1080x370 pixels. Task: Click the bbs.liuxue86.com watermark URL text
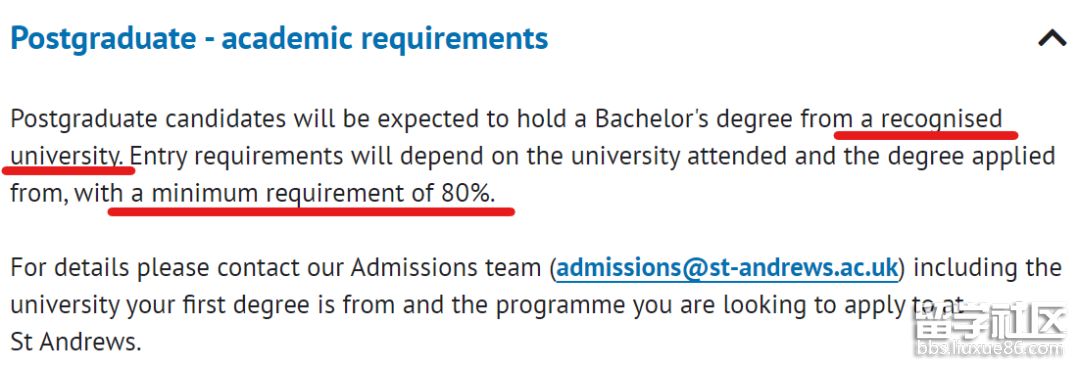(x=990, y=350)
